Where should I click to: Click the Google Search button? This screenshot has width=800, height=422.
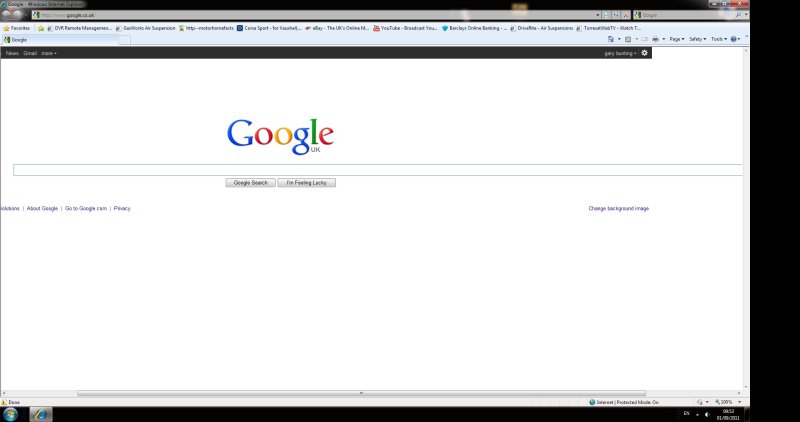[x=251, y=183]
